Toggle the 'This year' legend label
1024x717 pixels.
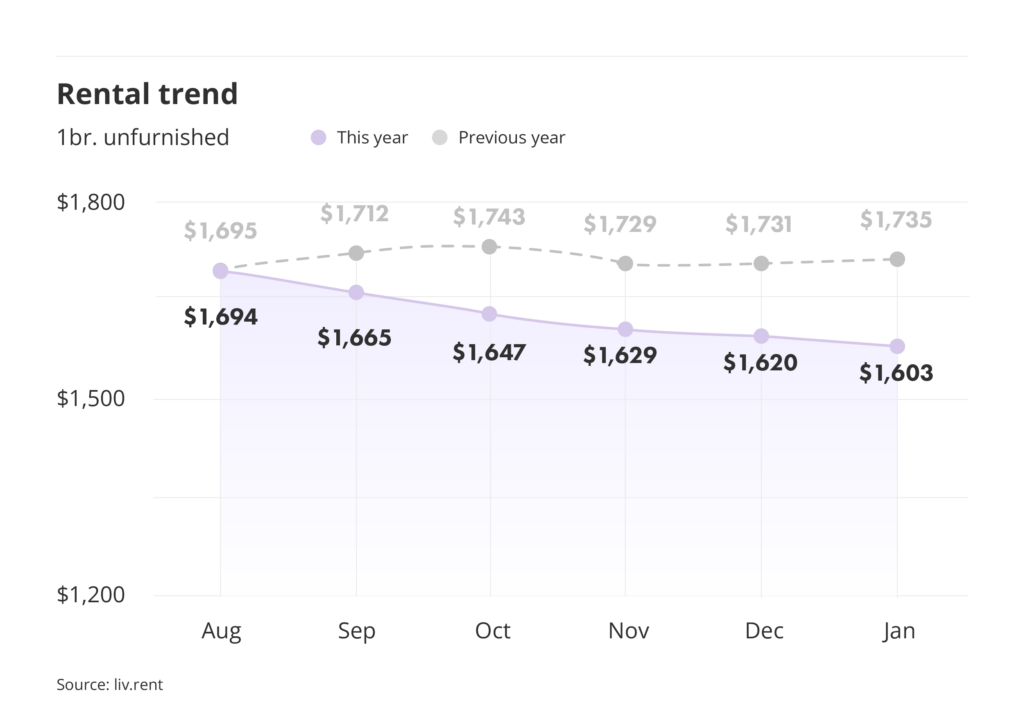372,138
